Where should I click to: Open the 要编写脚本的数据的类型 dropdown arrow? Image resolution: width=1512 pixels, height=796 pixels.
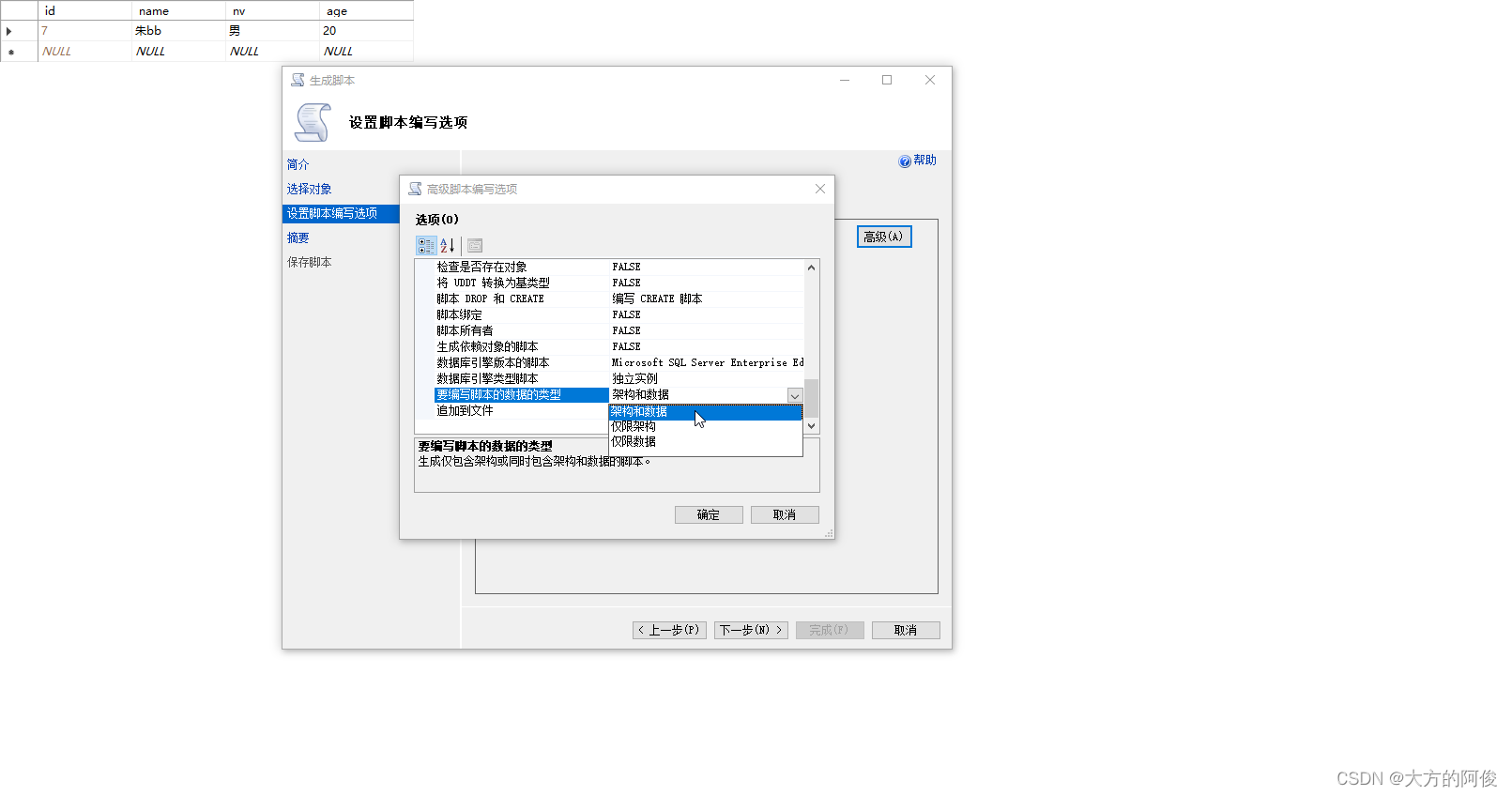[x=794, y=395]
